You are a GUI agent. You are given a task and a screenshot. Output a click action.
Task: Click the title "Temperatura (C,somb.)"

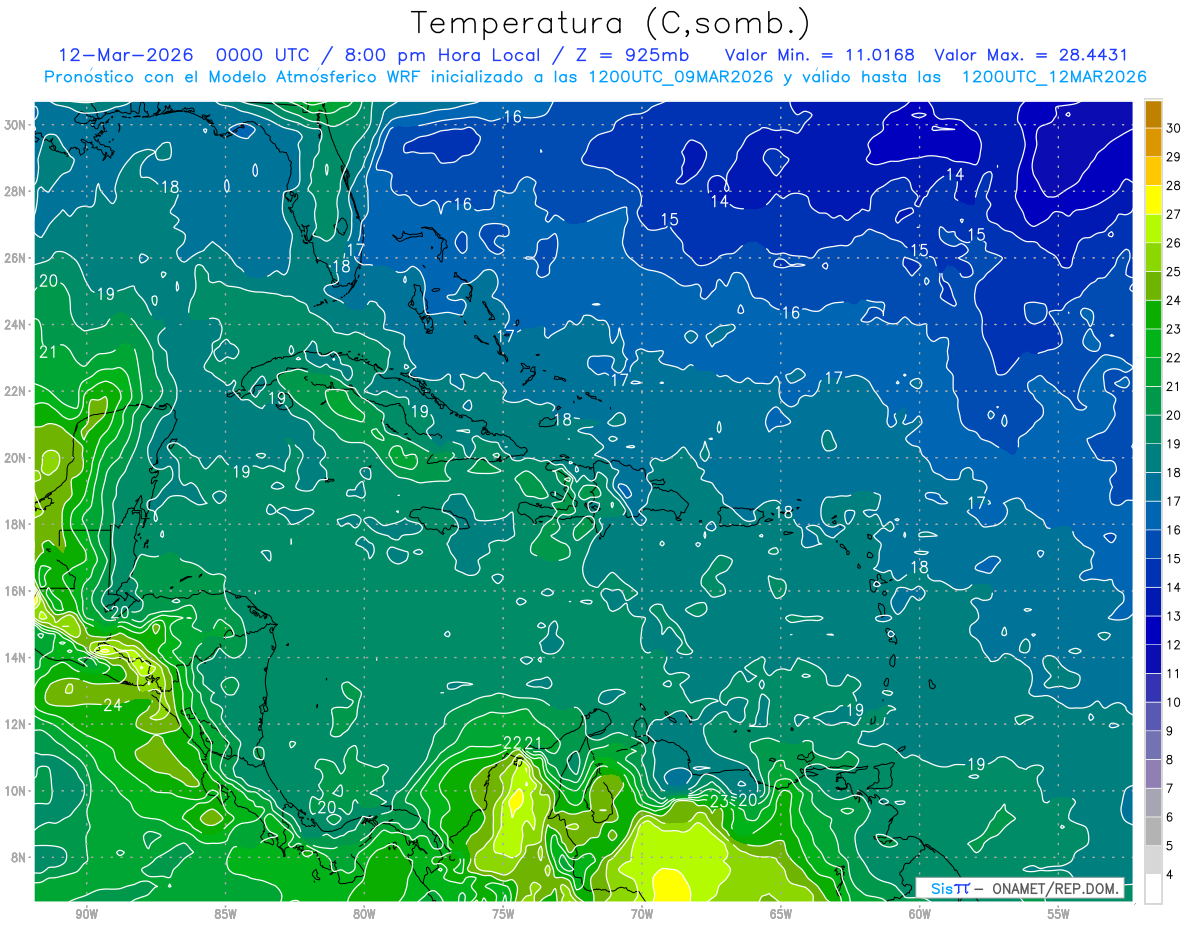coord(611,23)
